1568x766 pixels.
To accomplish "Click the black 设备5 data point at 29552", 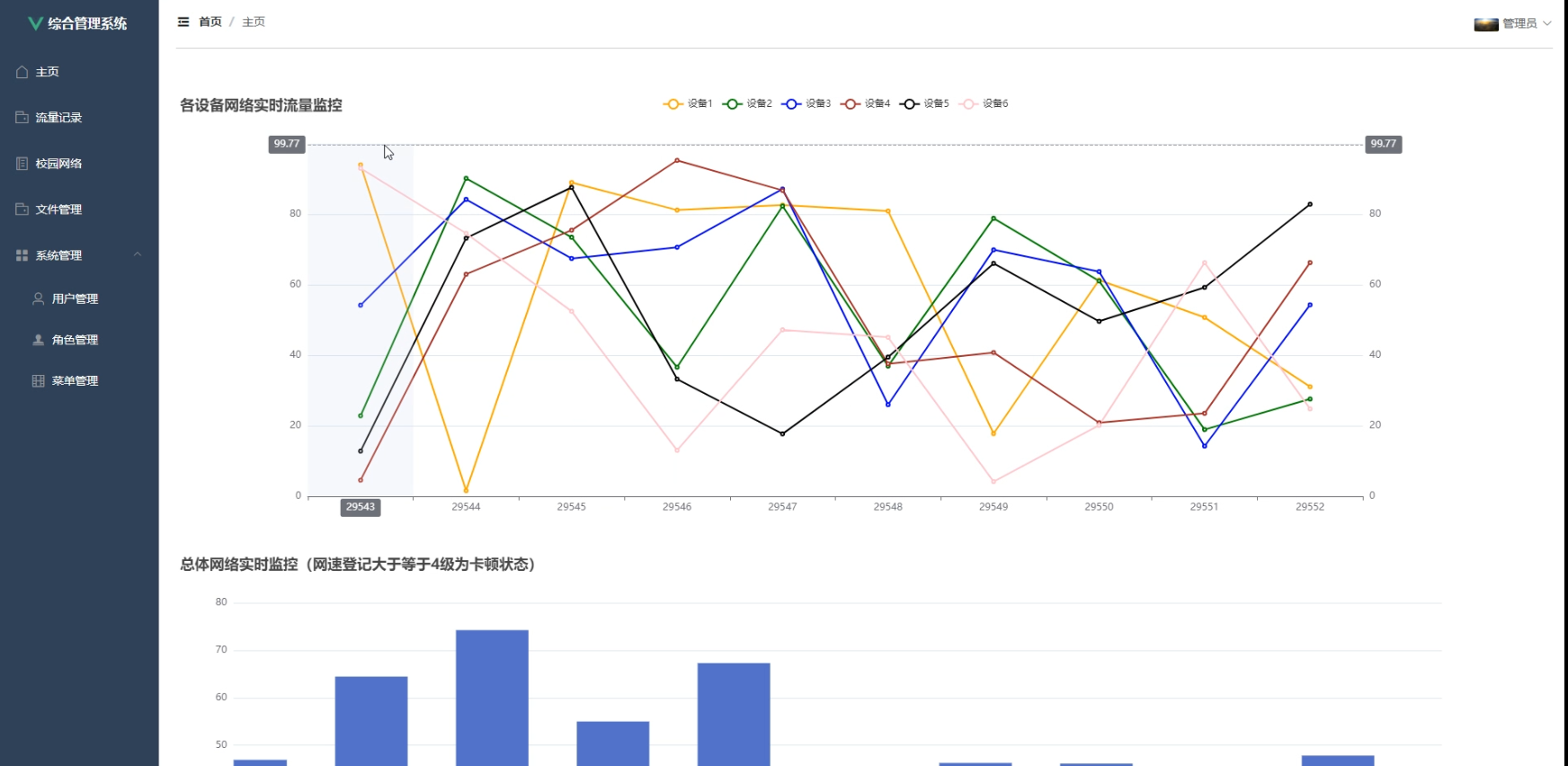I will [x=1310, y=204].
